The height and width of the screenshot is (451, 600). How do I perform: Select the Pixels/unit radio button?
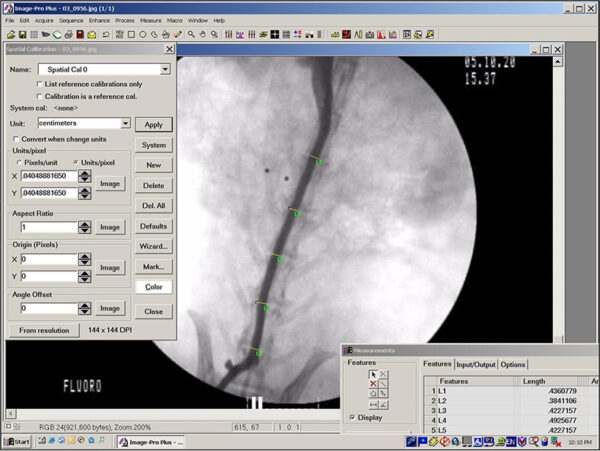click(x=19, y=163)
